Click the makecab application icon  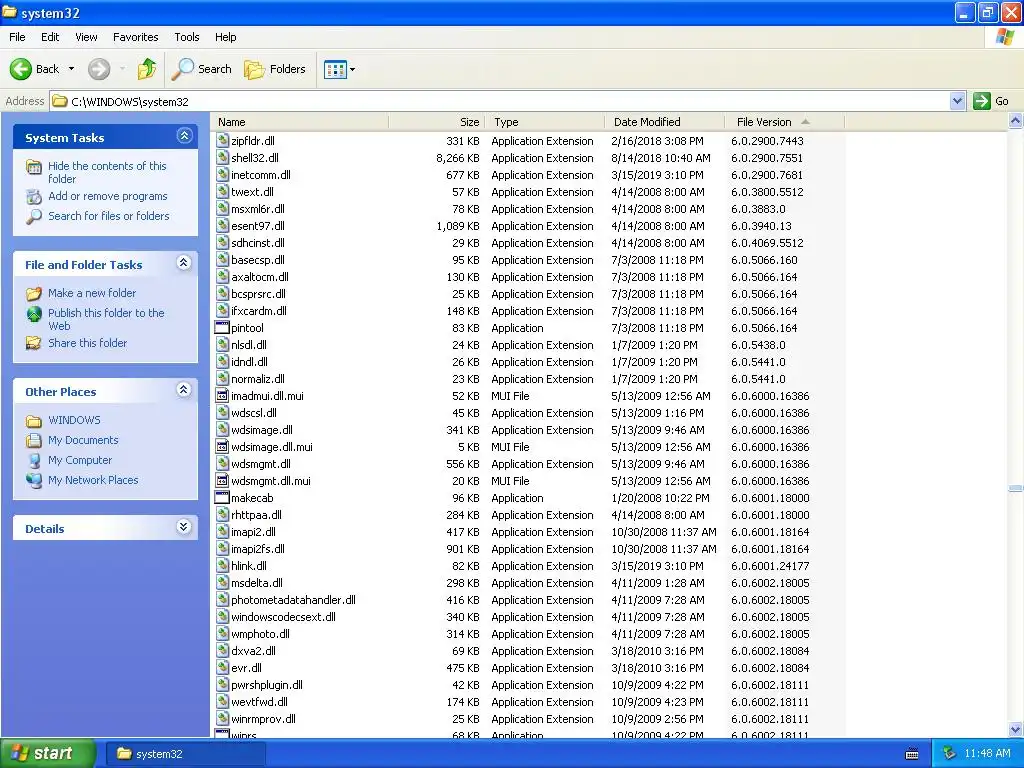pyautogui.click(x=222, y=498)
